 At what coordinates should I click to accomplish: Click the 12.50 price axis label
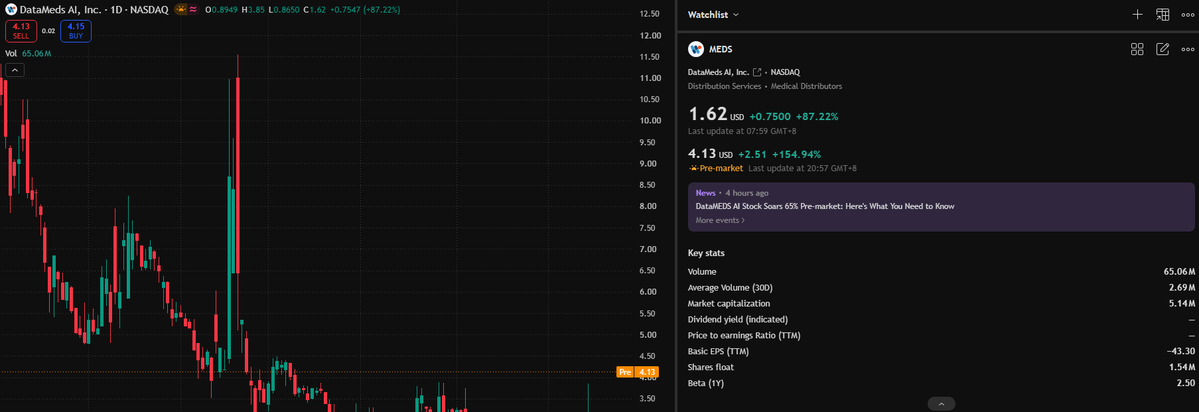(649, 14)
